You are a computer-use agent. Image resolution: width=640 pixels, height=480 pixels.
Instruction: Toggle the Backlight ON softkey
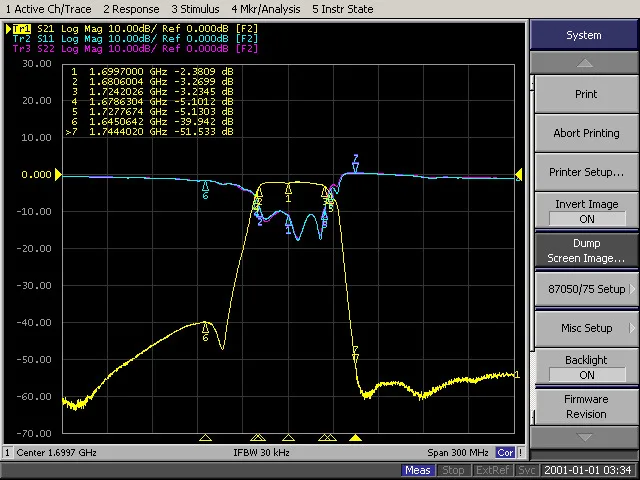(586, 367)
